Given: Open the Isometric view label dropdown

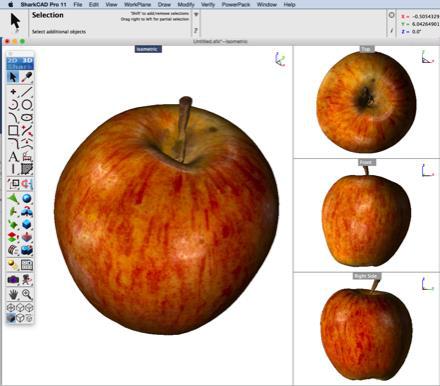Looking at the screenshot, I should point(148,49).
